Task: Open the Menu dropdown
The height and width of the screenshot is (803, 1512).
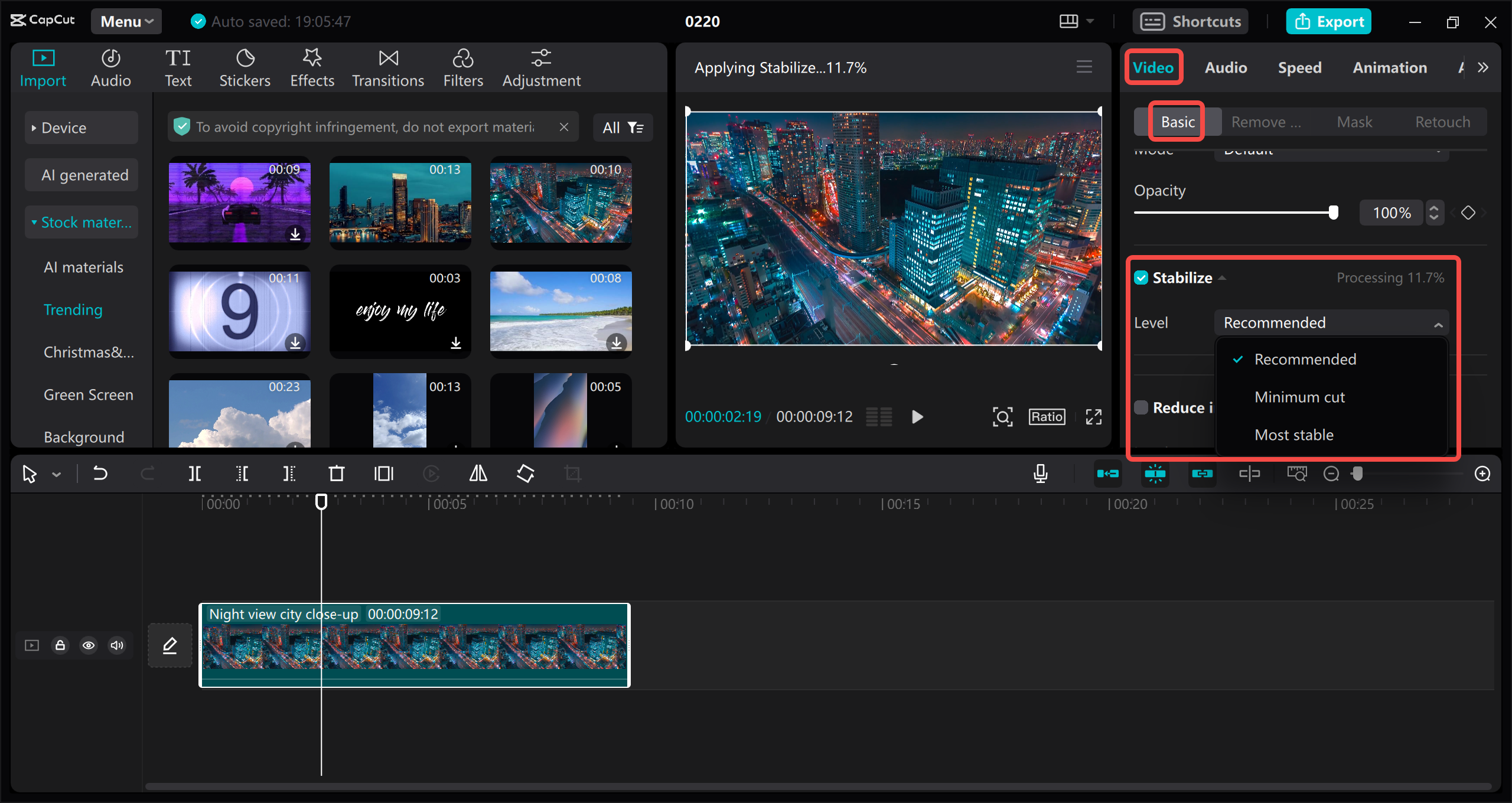Action: (x=125, y=21)
